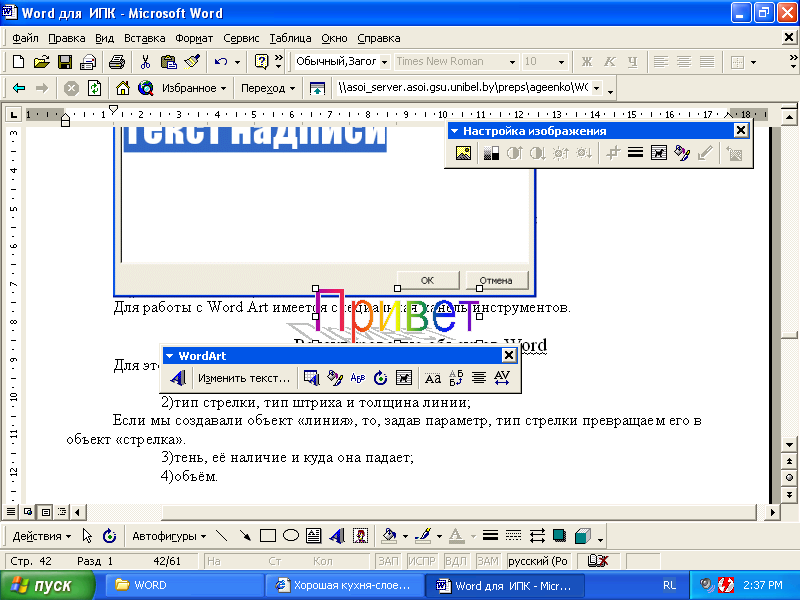This screenshot has width=800, height=600.
Task: Align text left
Action: pyautogui.click(x=661, y=62)
